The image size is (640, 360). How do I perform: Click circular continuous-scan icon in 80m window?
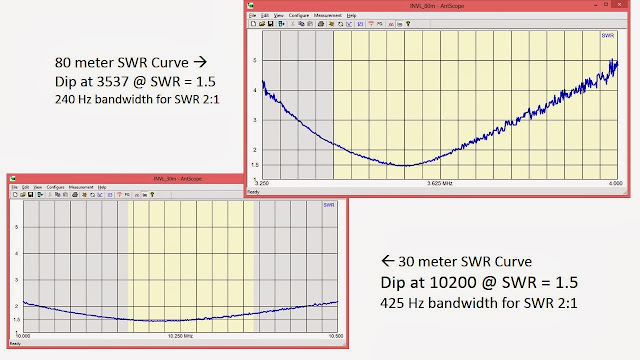click(340, 24)
